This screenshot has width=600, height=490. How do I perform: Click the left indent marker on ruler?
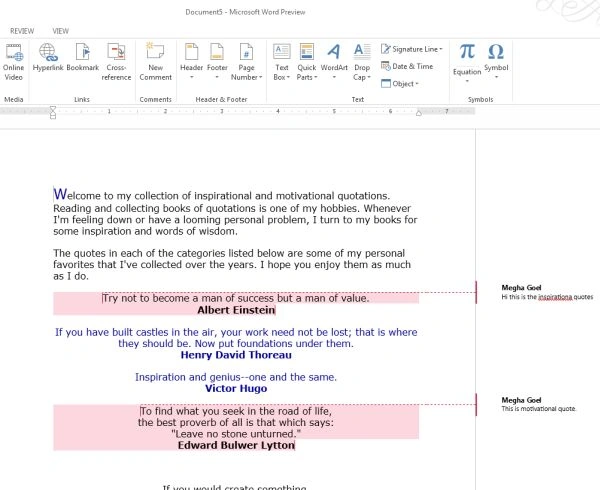click(x=53, y=112)
